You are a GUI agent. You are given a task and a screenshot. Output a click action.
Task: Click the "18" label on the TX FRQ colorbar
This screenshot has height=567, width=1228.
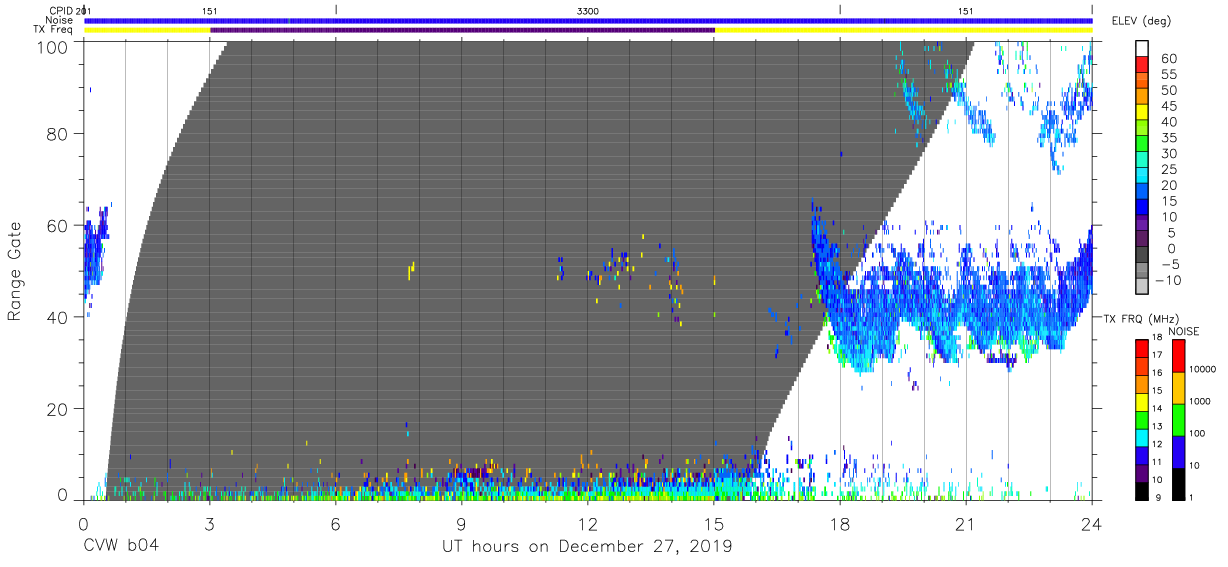pyautogui.click(x=1157, y=337)
